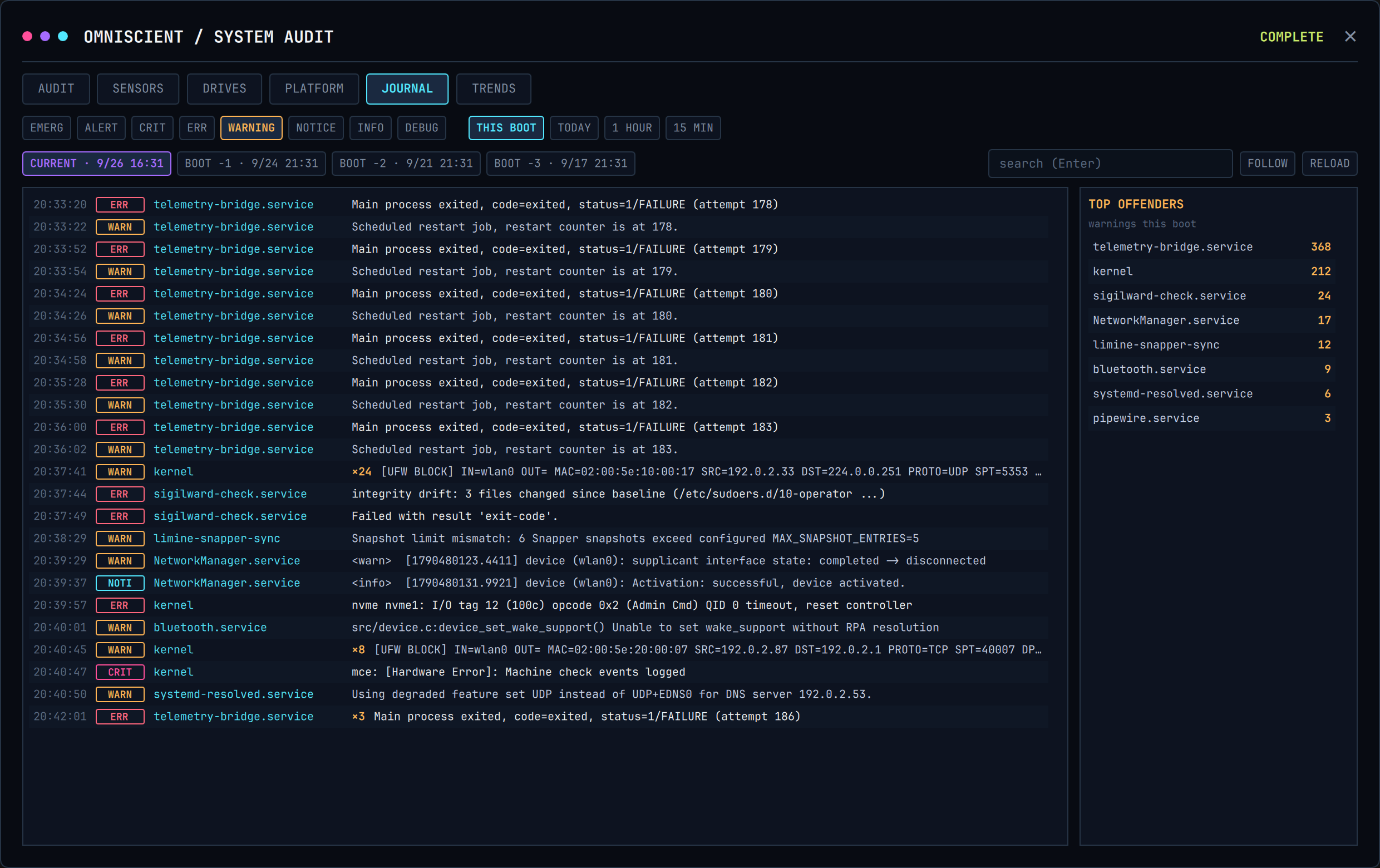Select the 15 MIN time range

[x=693, y=128]
